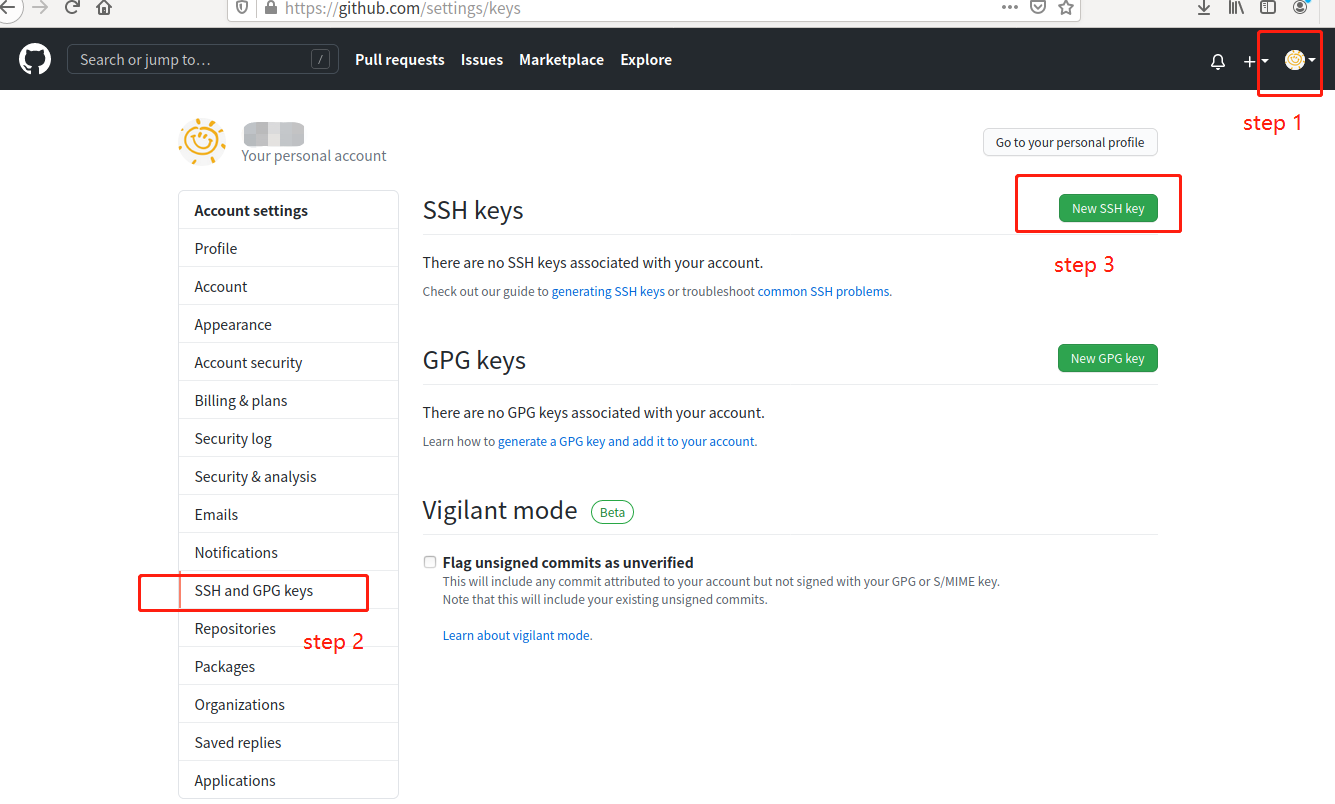Reload the page with browser refresh
Viewport: 1335px width, 804px height.
(x=72, y=8)
